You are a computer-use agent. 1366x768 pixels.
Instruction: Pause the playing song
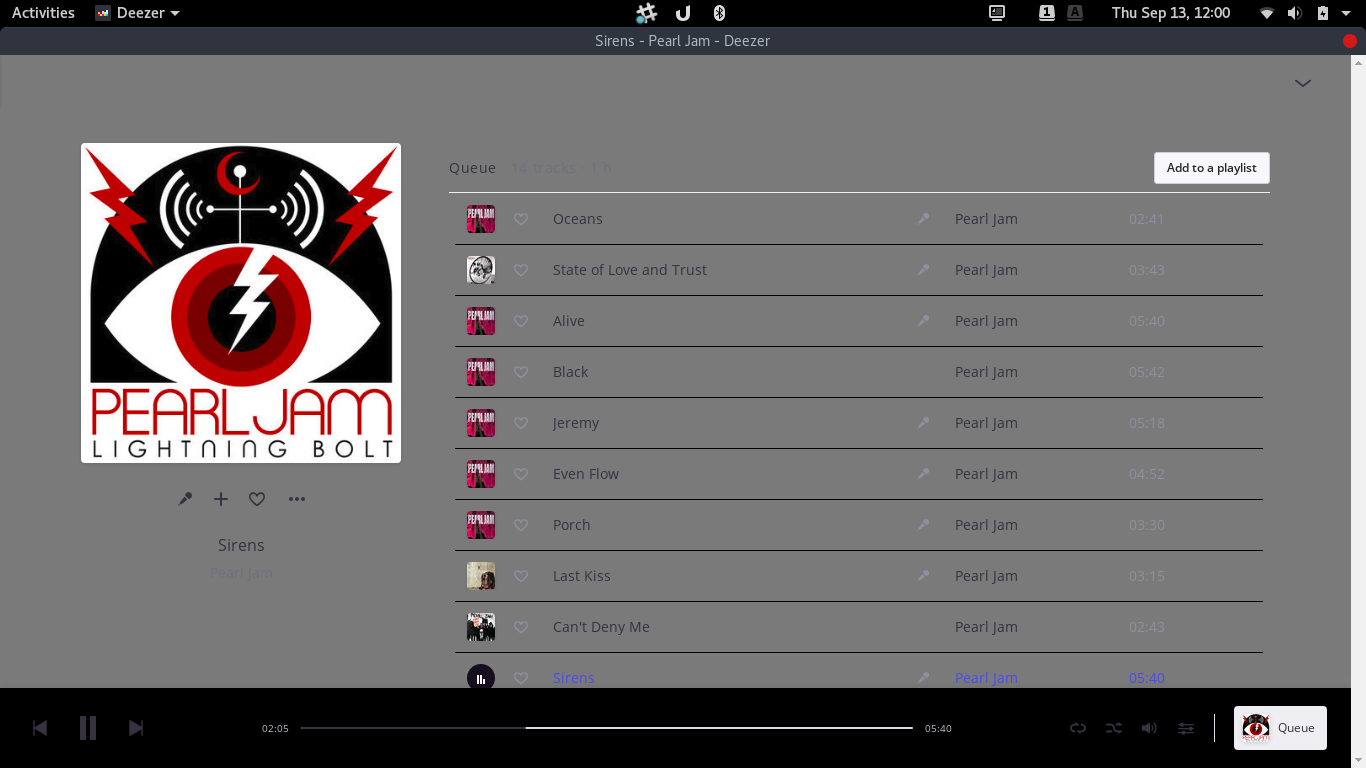tap(88, 728)
